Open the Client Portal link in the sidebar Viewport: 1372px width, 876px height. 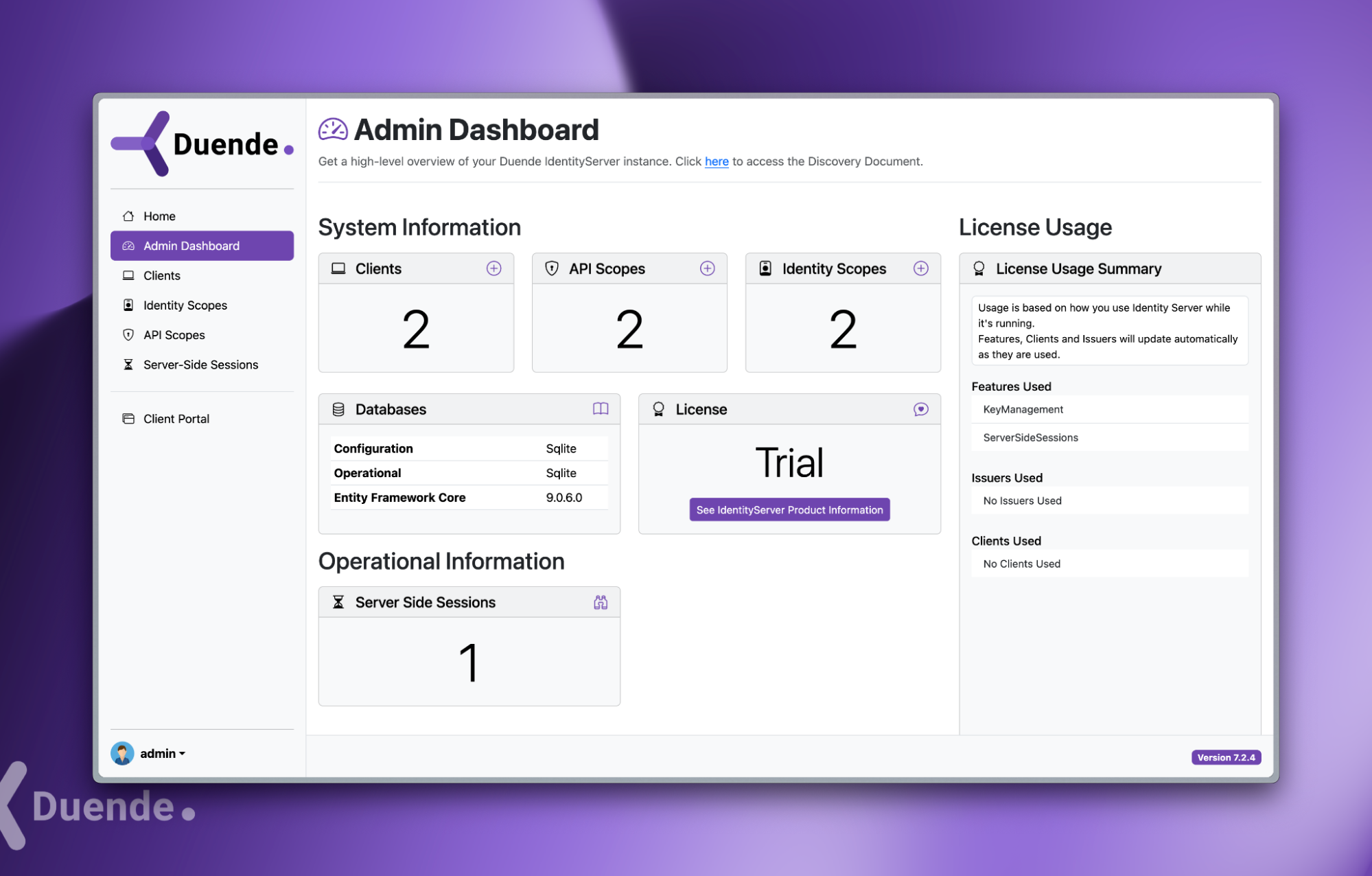pyautogui.click(x=202, y=419)
